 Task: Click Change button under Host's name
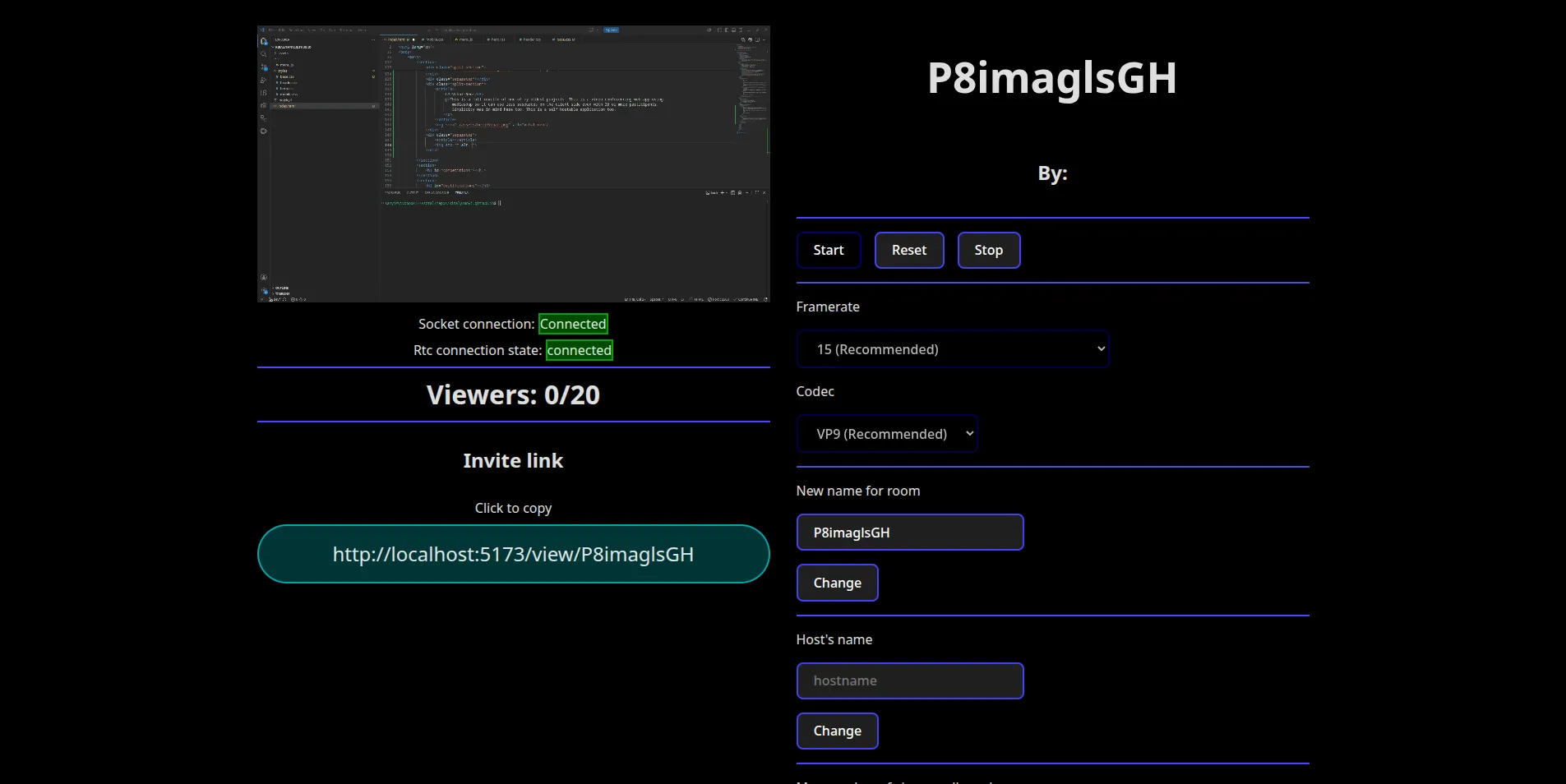(x=838, y=731)
